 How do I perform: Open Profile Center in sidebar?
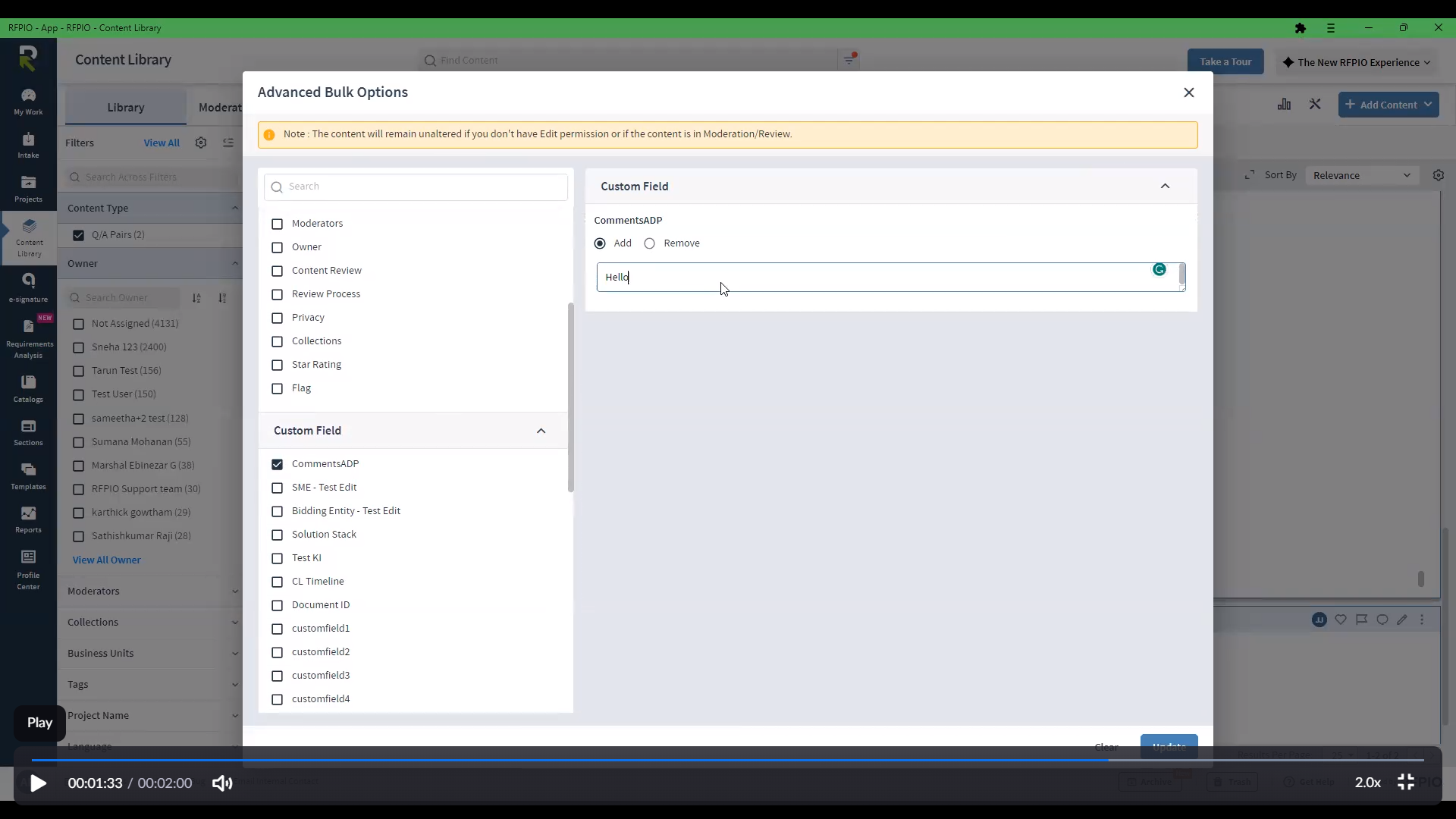pyautogui.click(x=28, y=570)
